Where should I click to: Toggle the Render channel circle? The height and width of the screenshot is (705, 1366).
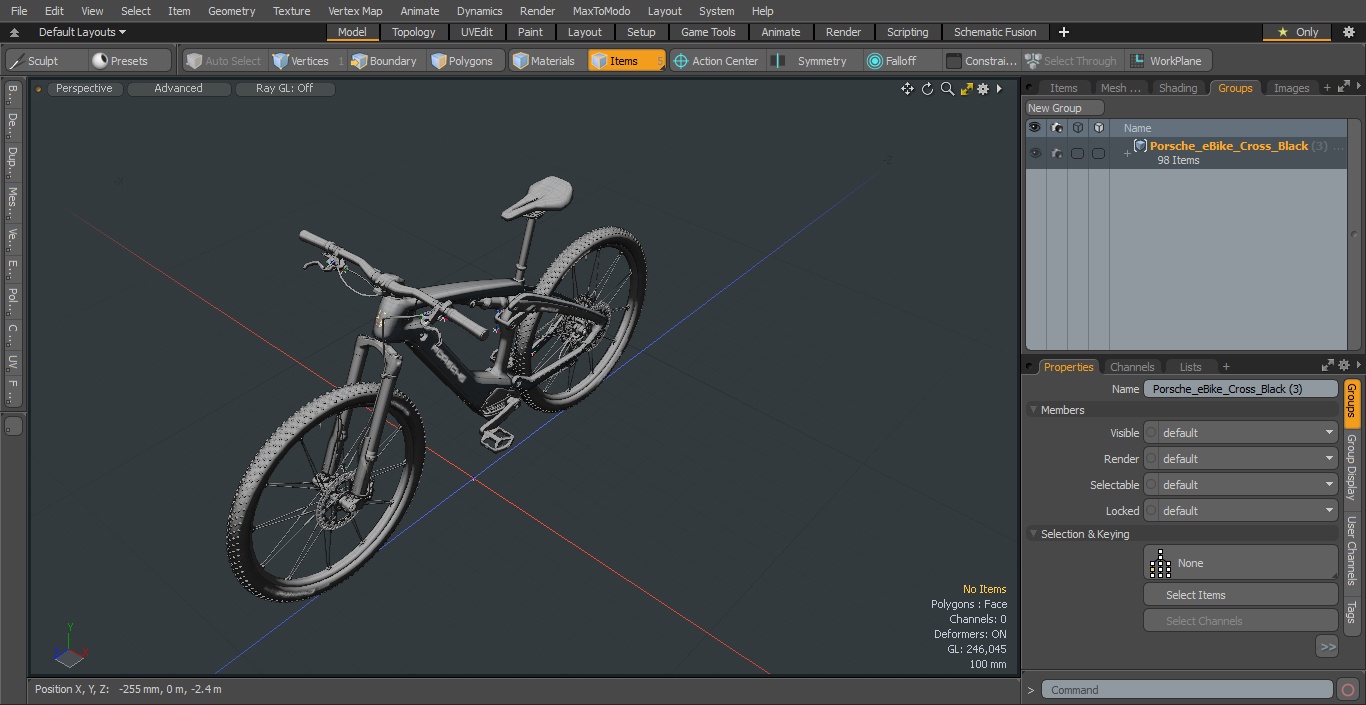tap(1151, 459)
